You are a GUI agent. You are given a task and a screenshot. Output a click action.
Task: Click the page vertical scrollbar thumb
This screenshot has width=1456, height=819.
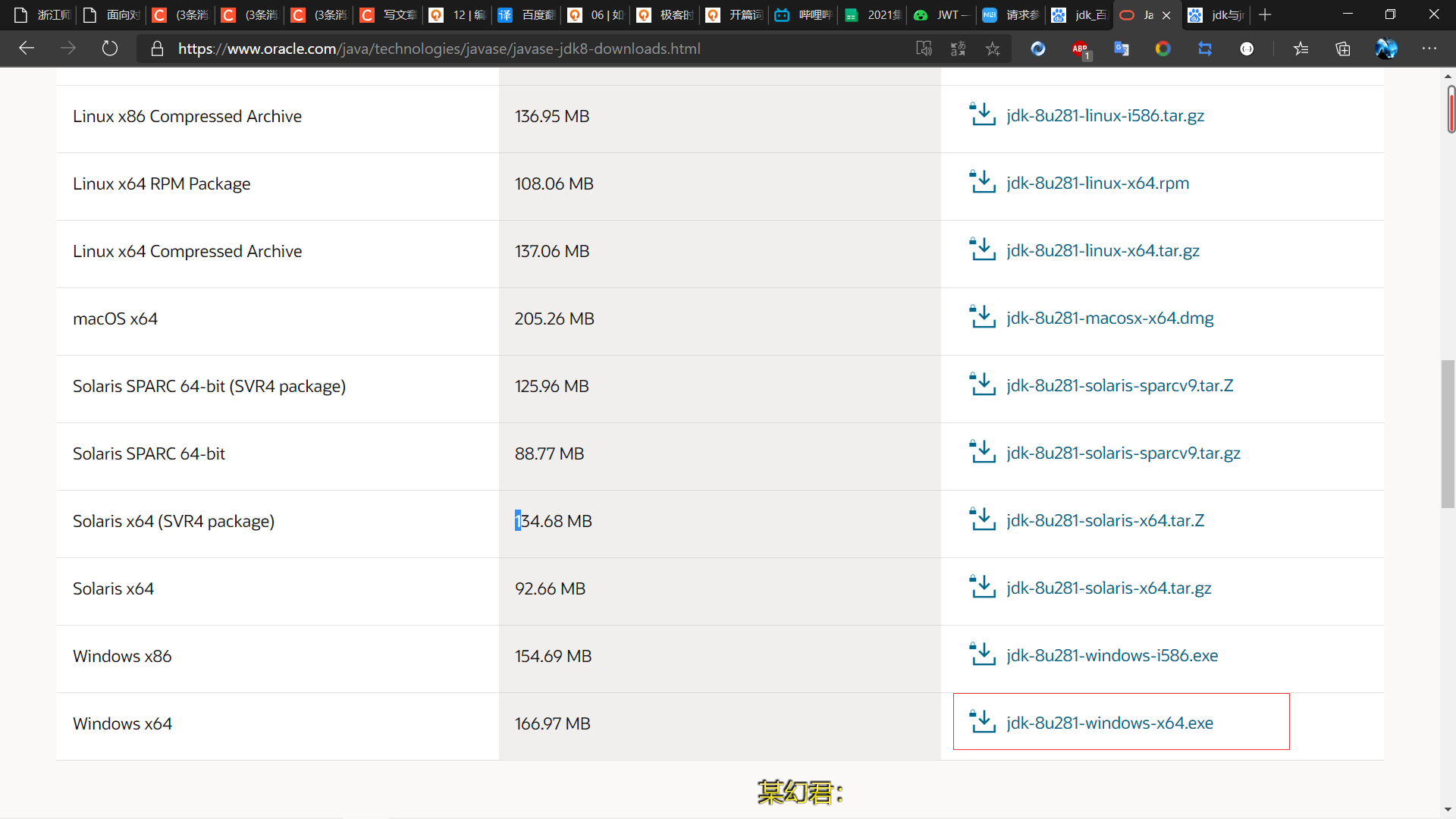point(1448,434)
